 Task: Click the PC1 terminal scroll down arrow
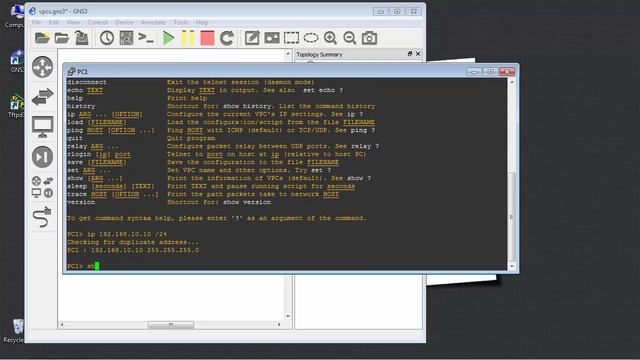512,266
